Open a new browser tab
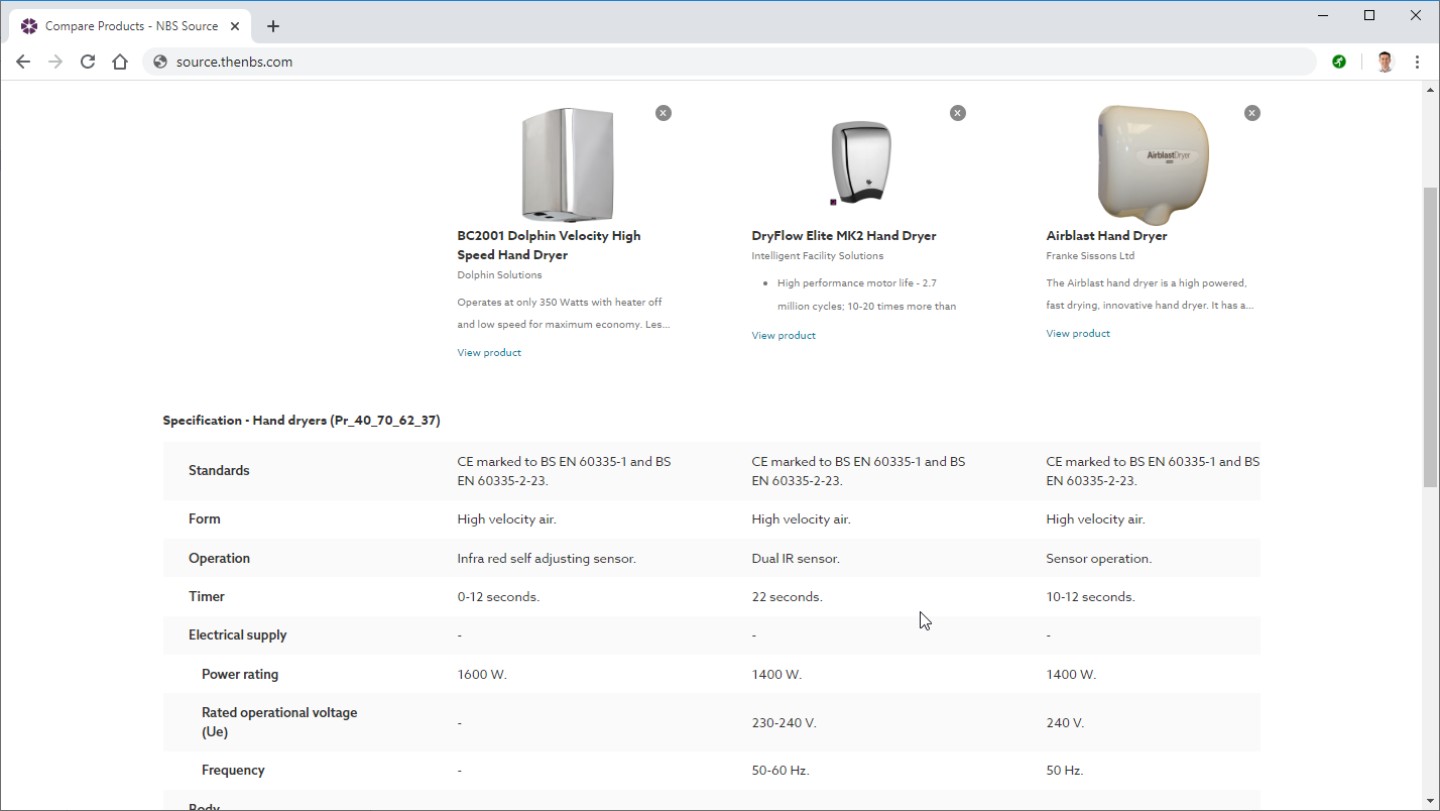 tap(273, 26)
